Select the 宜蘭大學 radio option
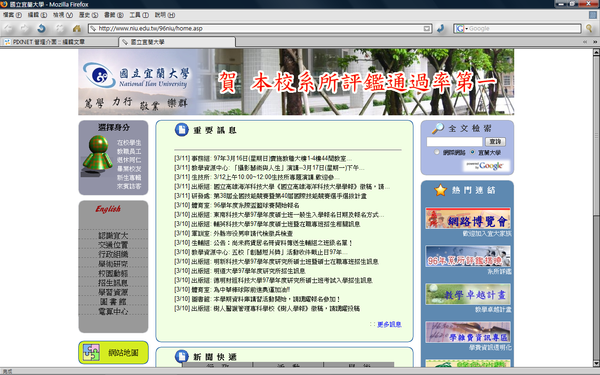The height and width of the screenshot is (375, 600). pyautogui.click(x=473, y=152)
